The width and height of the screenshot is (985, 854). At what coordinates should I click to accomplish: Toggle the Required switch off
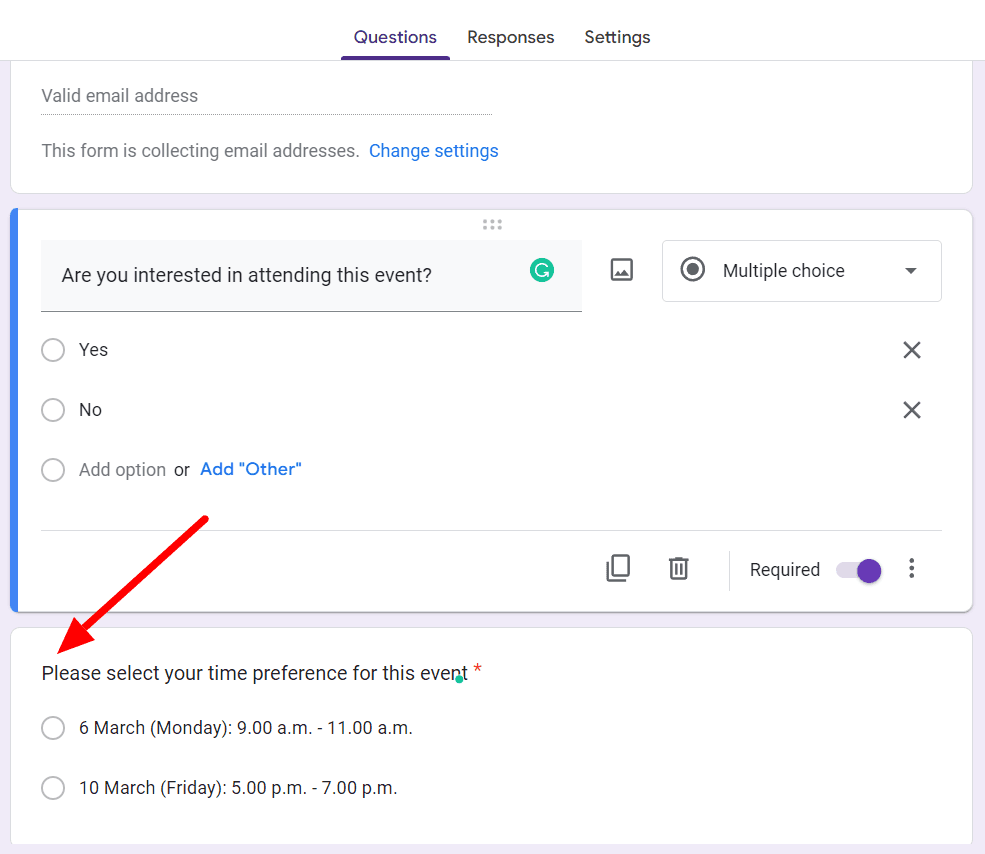click(858, 570)
